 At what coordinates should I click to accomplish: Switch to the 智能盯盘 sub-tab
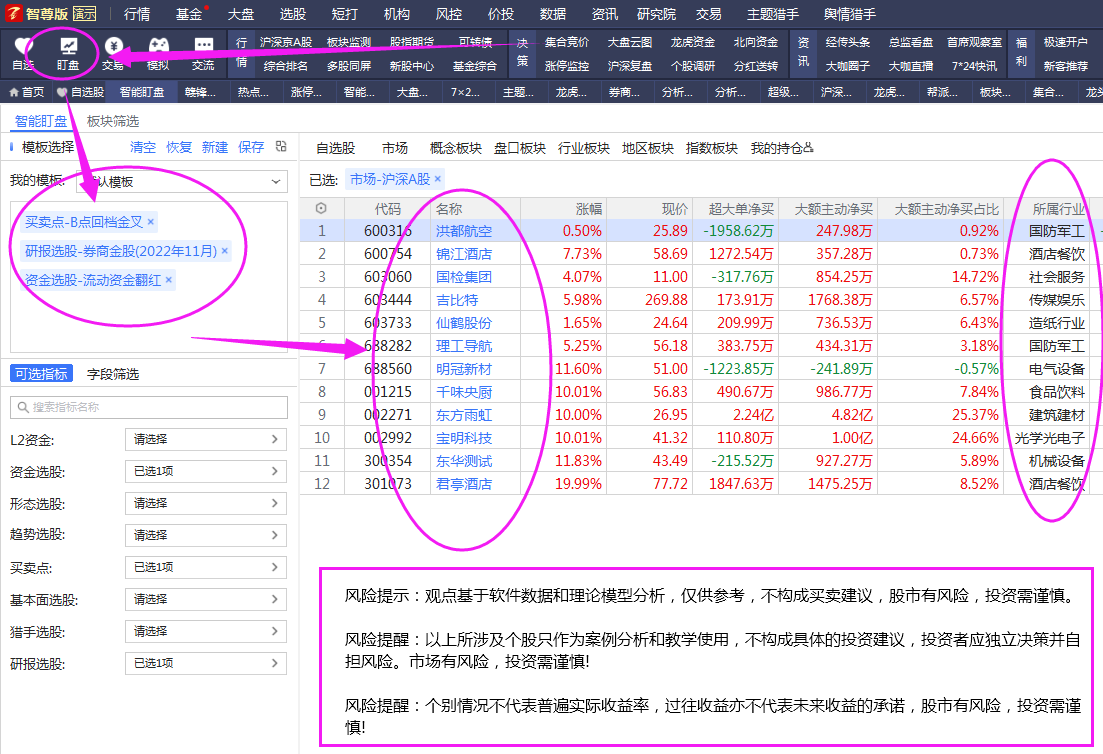tap(41, 122)
